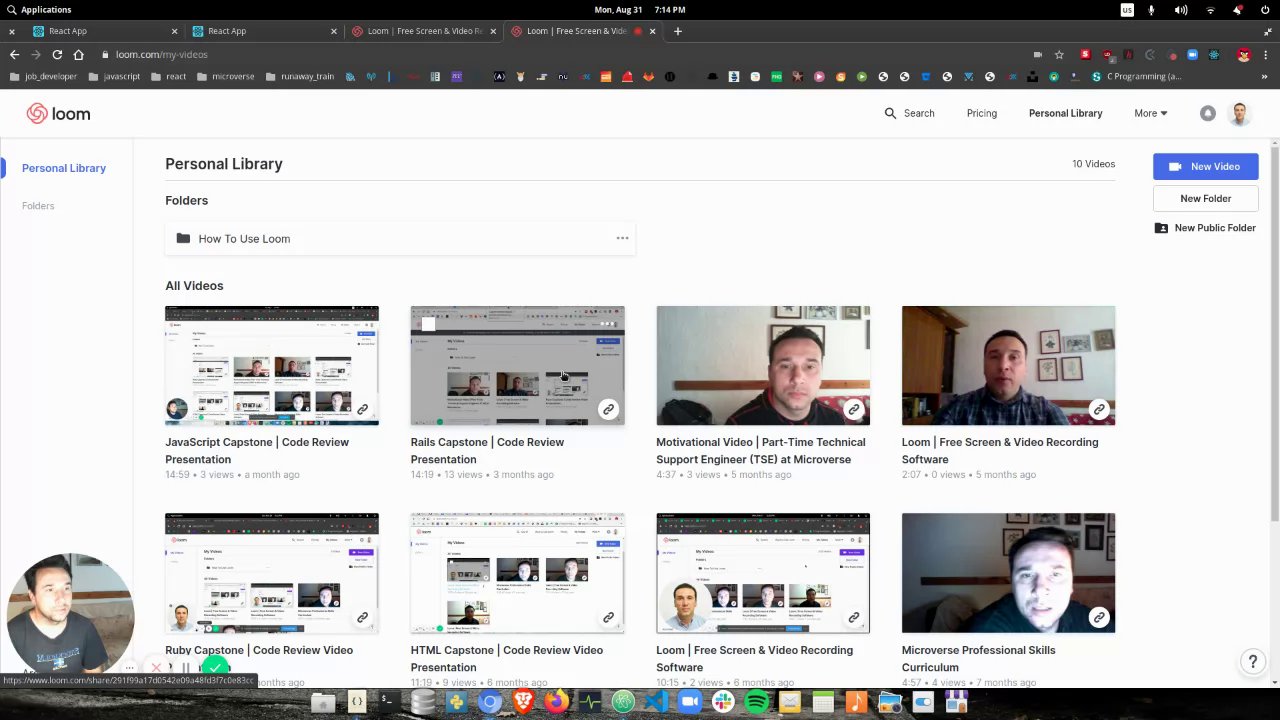The height and width of the screenshot is (720, 1280).
Task: Open the help question mark button
Action: [1252, 661]
